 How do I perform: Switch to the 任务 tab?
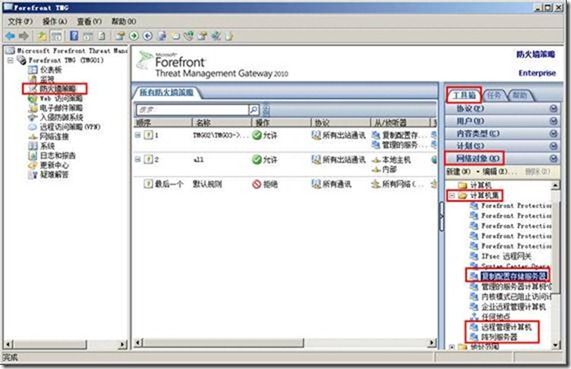tap(495, 95)
